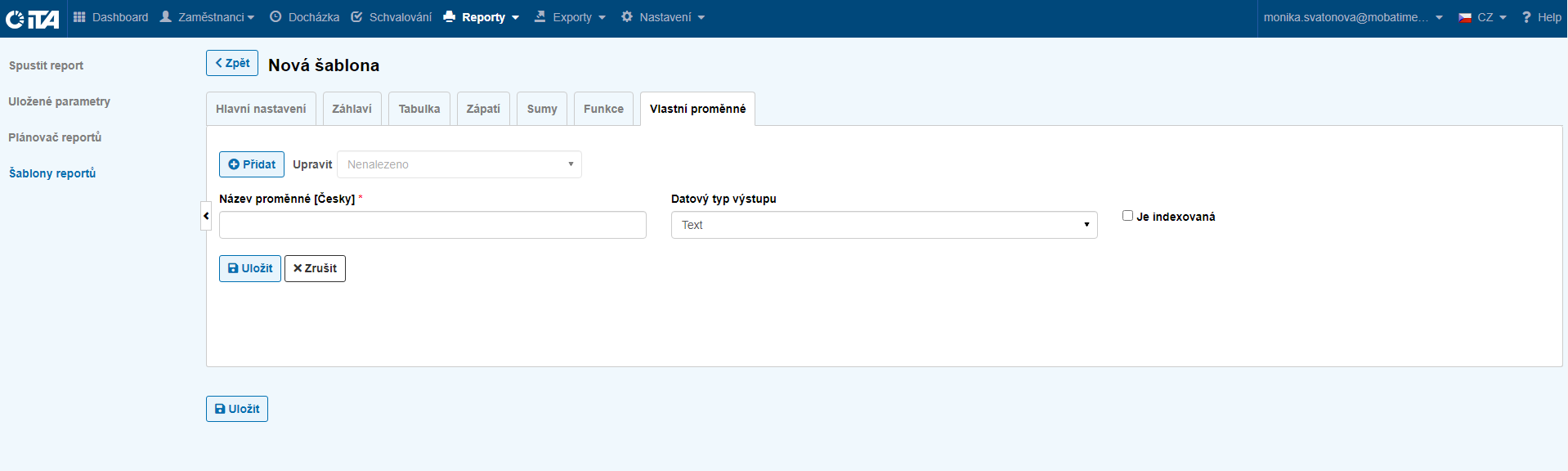Open the user account dropdown

tap(1353, 17)
